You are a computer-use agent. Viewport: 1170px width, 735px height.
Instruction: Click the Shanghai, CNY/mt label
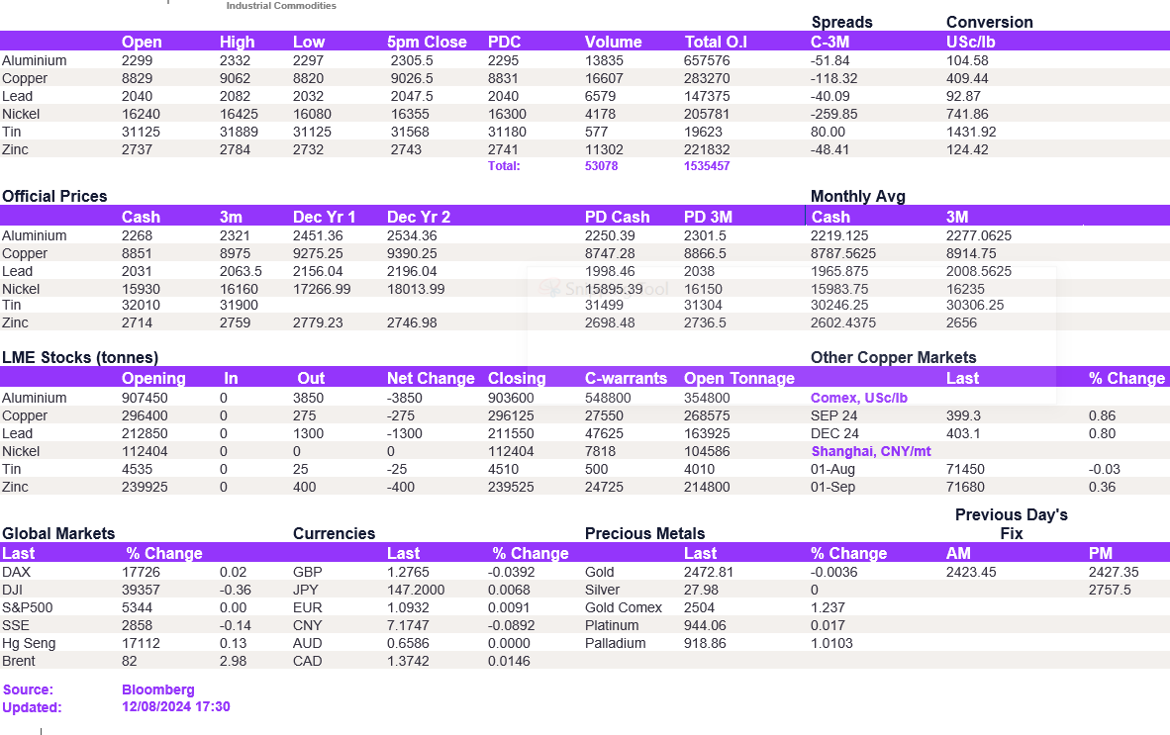point(871,452)
